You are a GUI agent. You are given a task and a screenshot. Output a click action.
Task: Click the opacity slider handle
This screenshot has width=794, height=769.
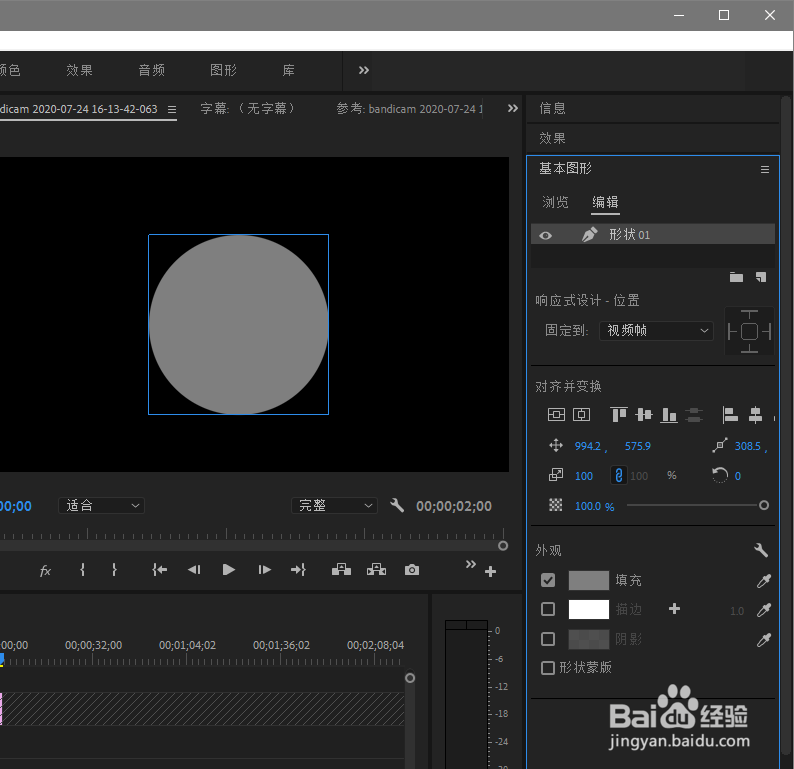coord(764,505)
